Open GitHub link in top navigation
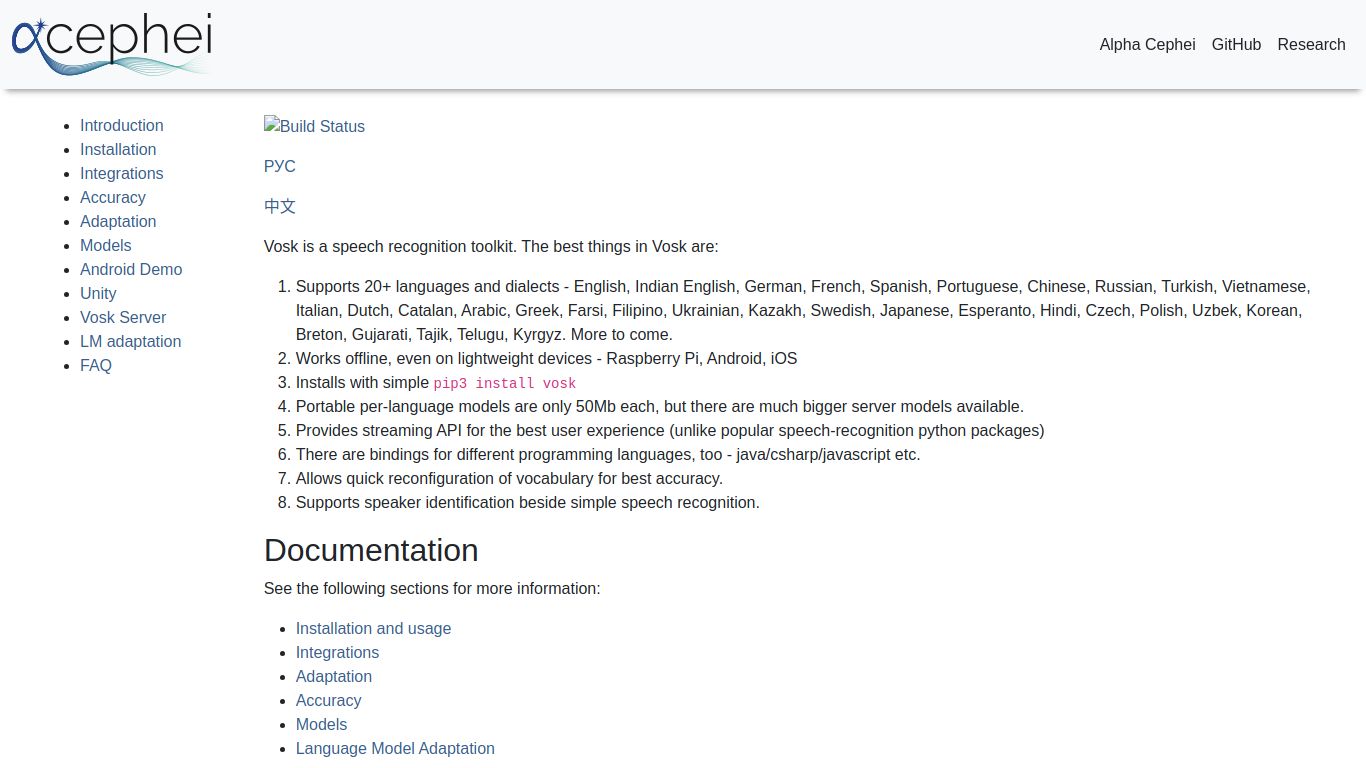The width and height of the screenshot is (1366, 768). pyautogui.click(x=1236, y=44)
